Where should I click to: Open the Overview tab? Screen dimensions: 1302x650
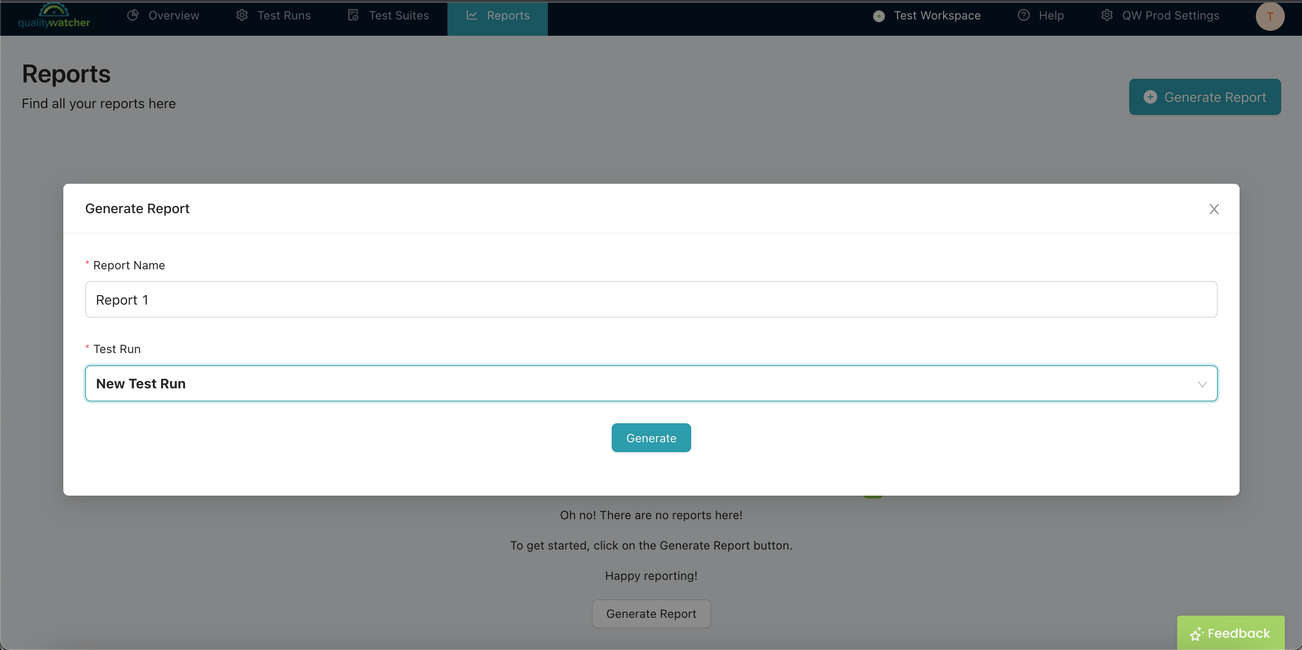pos(163,16)
